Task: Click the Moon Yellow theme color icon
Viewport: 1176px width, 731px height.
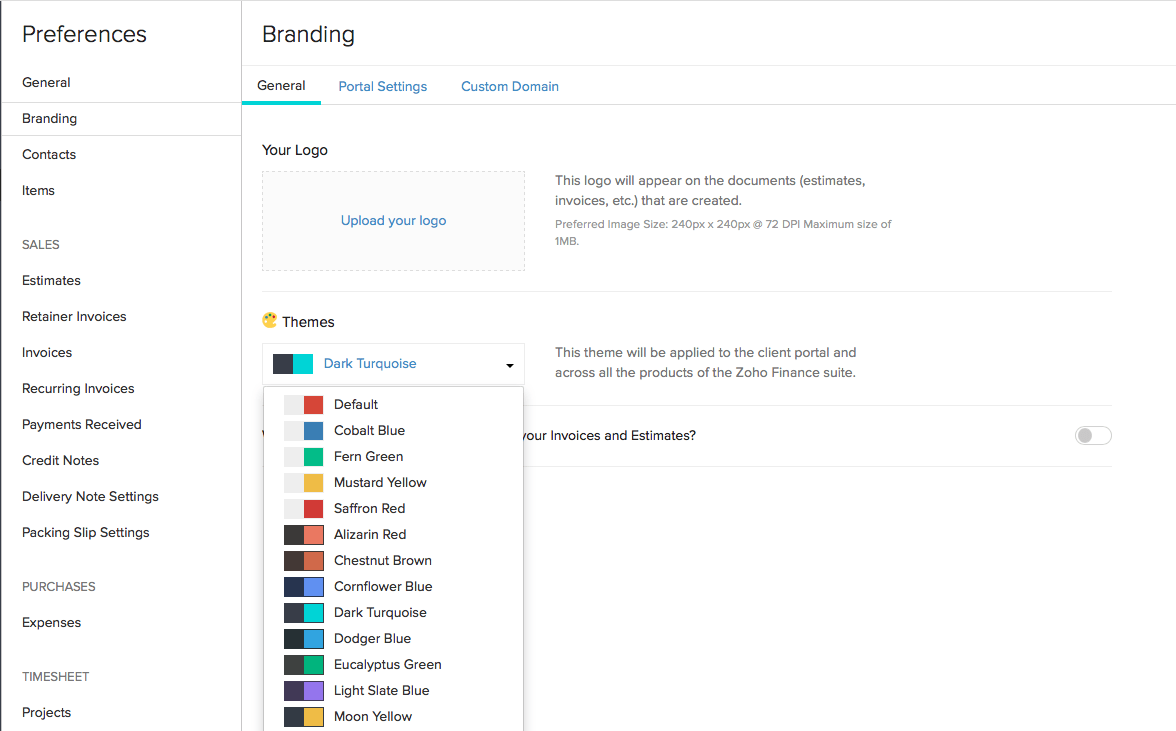Action: (x=303, y=716)
